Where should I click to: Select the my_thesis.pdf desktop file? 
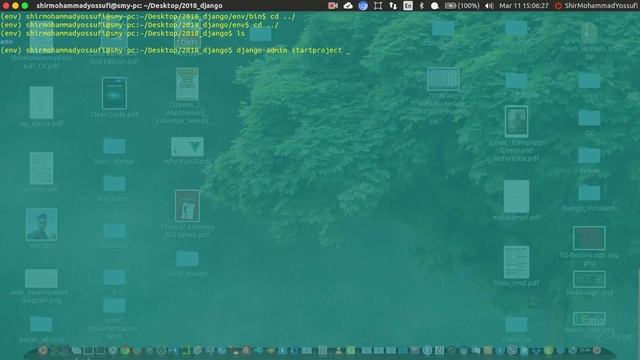(41, 106)
